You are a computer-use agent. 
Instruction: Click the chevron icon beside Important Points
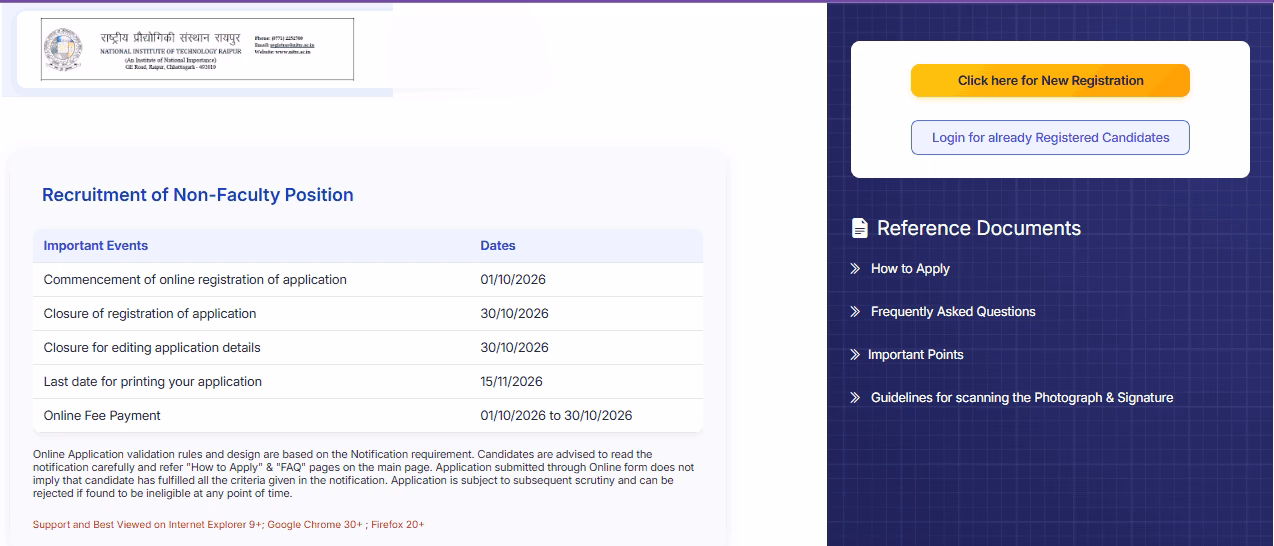(x=855, y=355)
